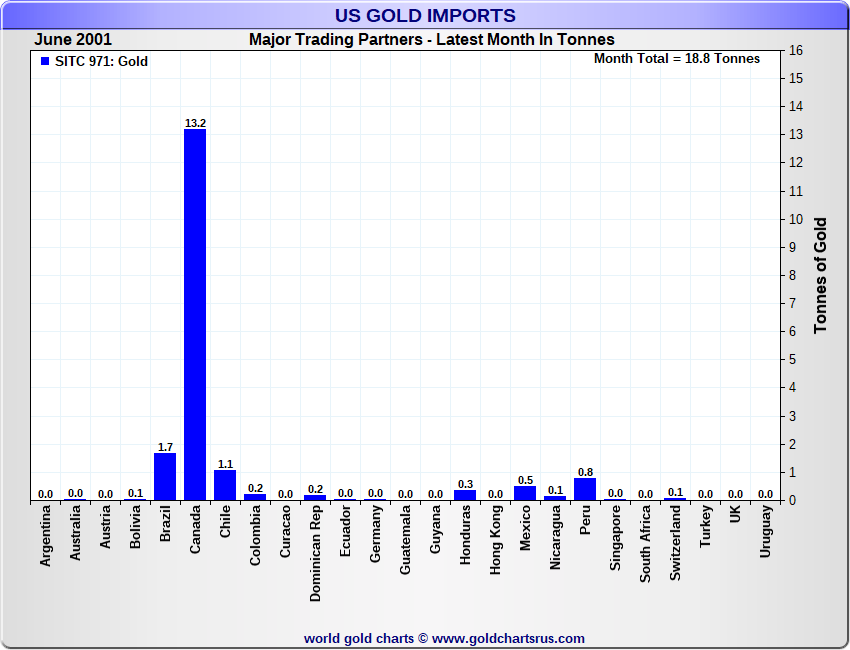Screen dimensions: 850x650
Task: Click the SITC 971: Gold legend text
Action: 101,62
